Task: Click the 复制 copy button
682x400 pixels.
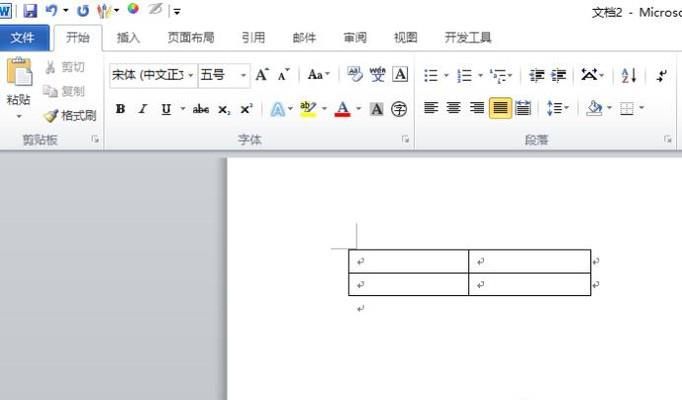Action: pyautogui.click(x=64, y=91)
